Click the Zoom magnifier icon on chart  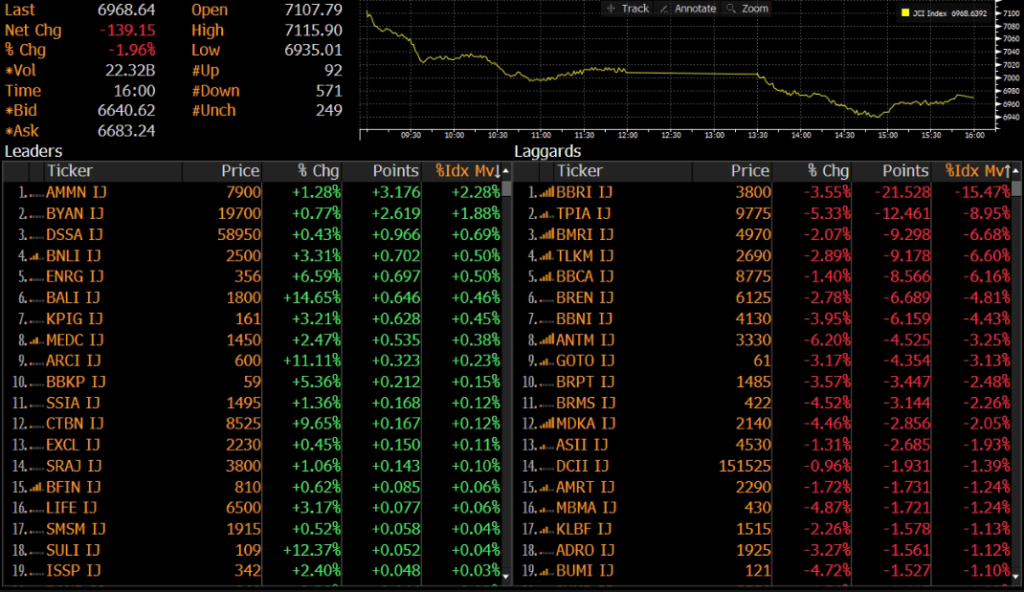click(731, 8)
